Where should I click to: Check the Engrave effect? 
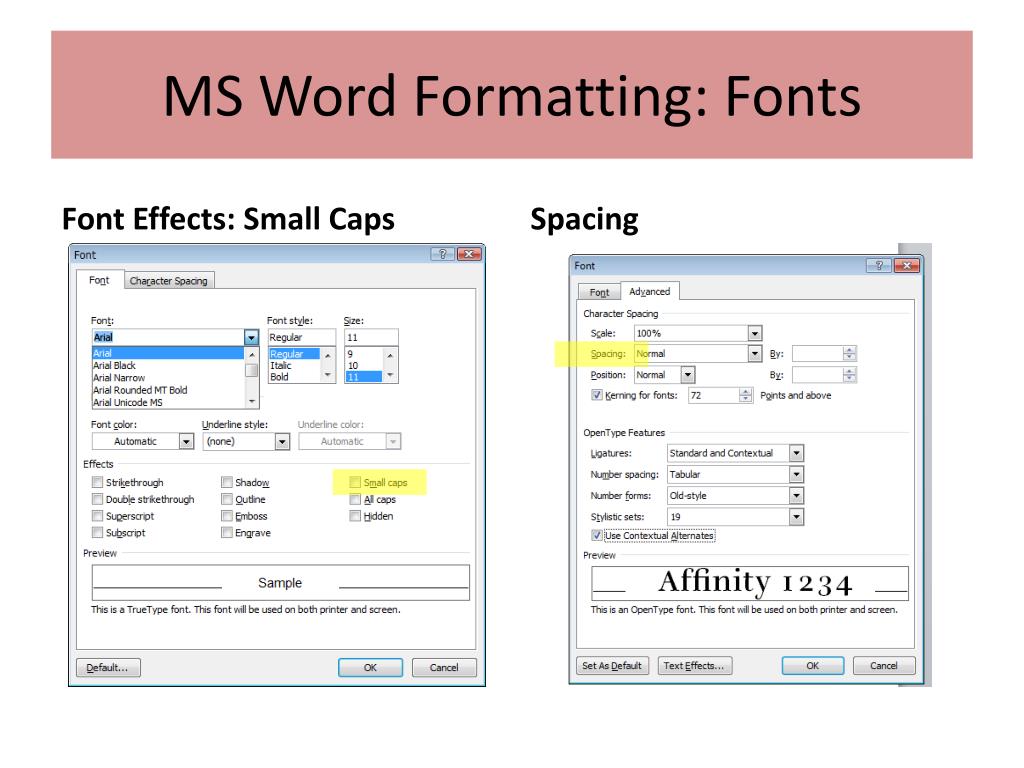(227, 532)
